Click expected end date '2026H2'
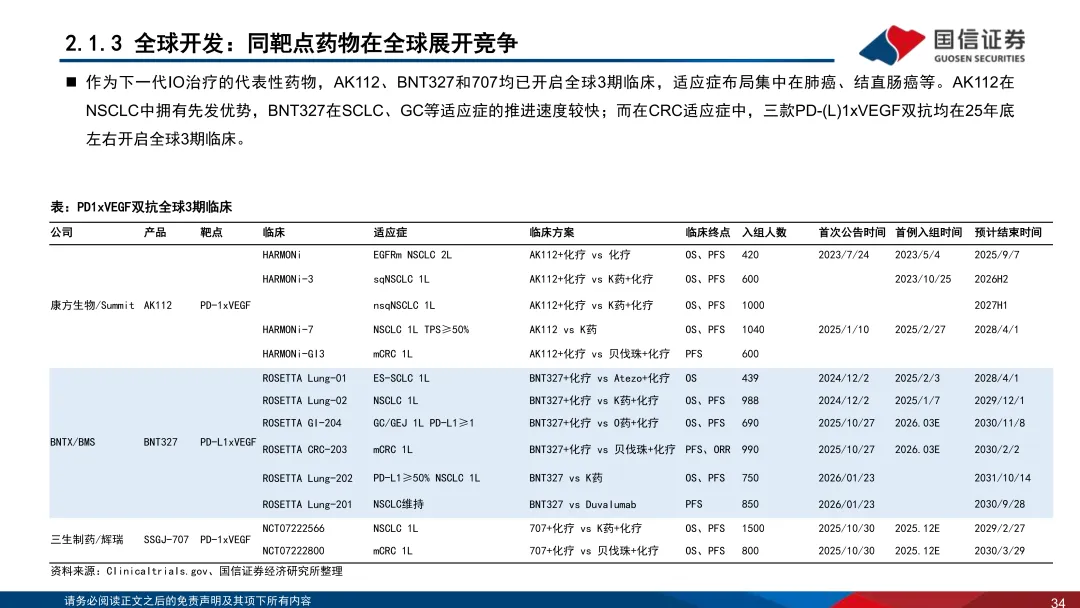Viewport: 1080px width, 608px height. [x=991, y=279]
